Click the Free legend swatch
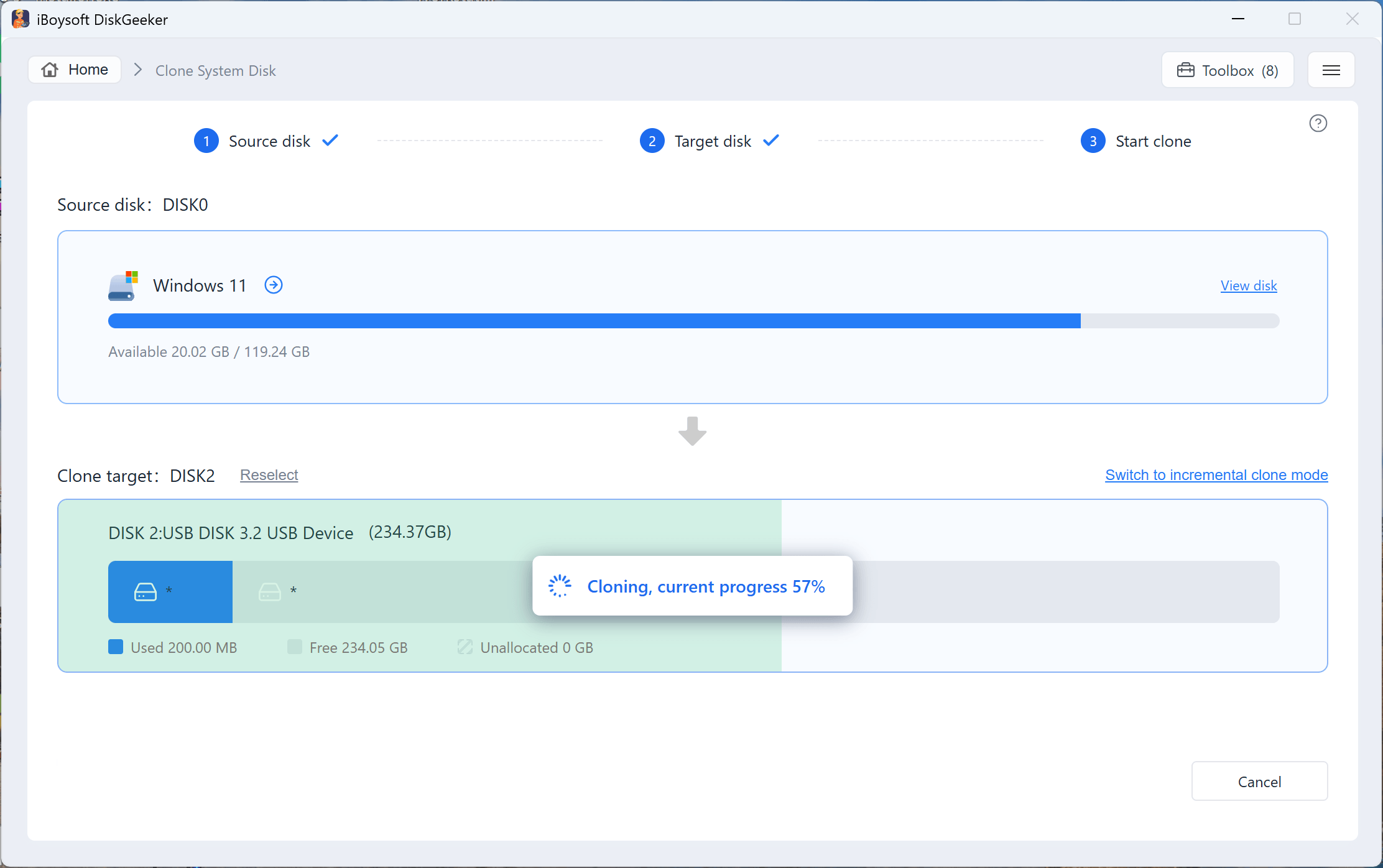 [x=295, y=647]
